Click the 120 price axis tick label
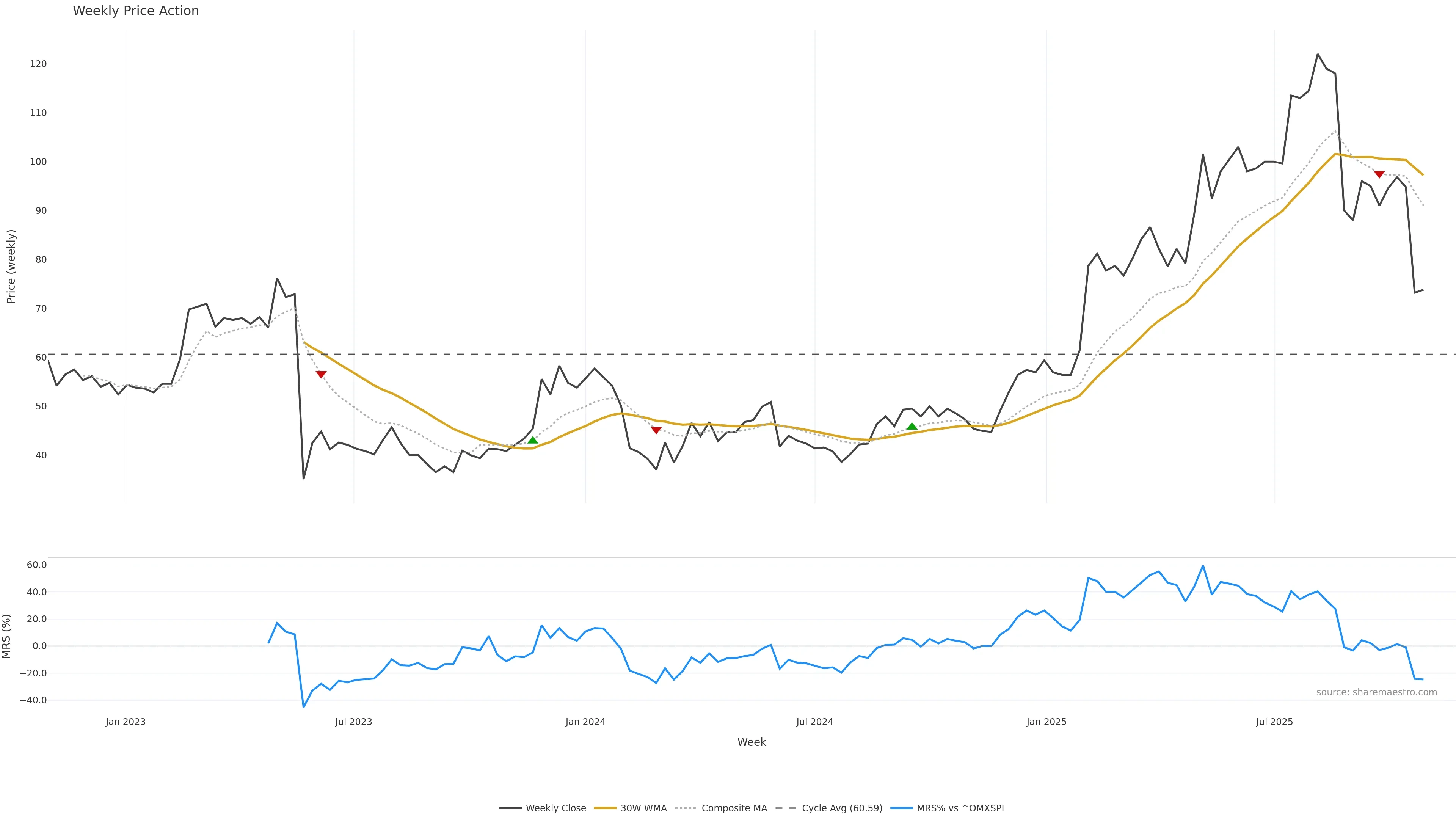Viewport: 1456px width, 819px height. click(38, 64)
